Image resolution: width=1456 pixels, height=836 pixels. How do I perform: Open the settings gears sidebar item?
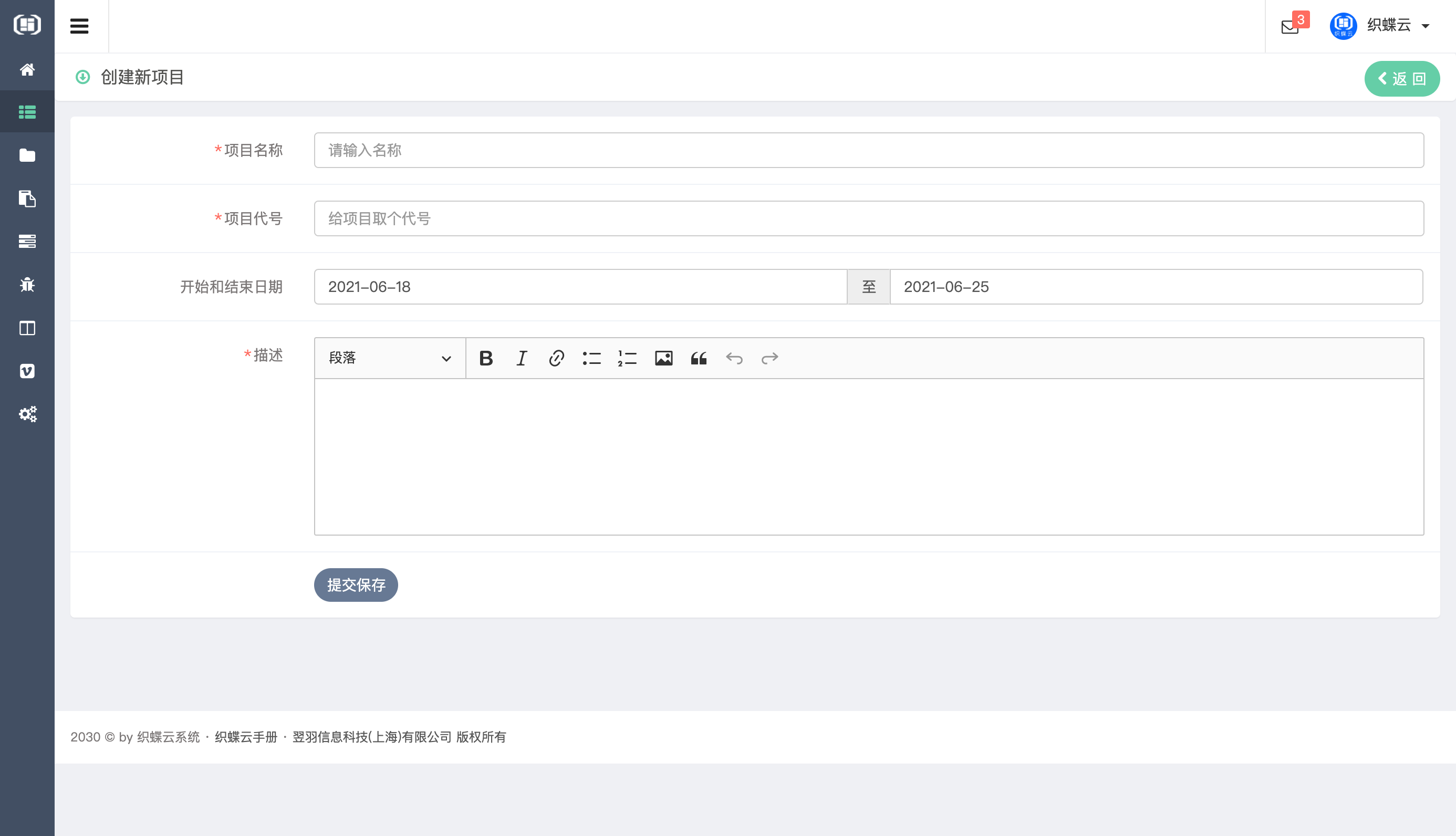click(27, 414)
